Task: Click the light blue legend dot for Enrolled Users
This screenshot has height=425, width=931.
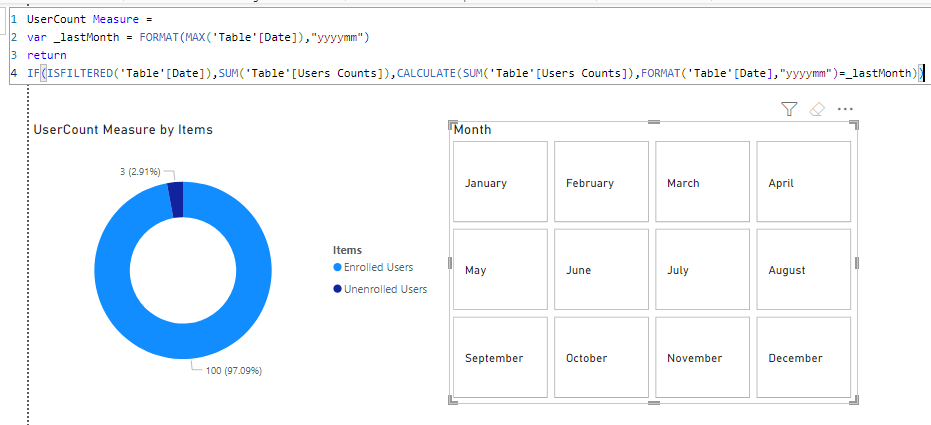Action: point(338,268)
